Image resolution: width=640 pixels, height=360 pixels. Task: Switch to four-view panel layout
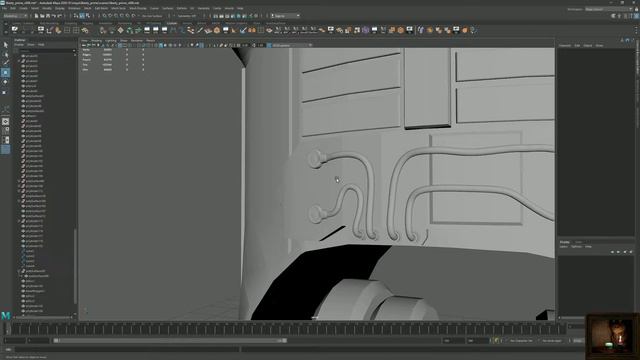[x=5, y=131]
